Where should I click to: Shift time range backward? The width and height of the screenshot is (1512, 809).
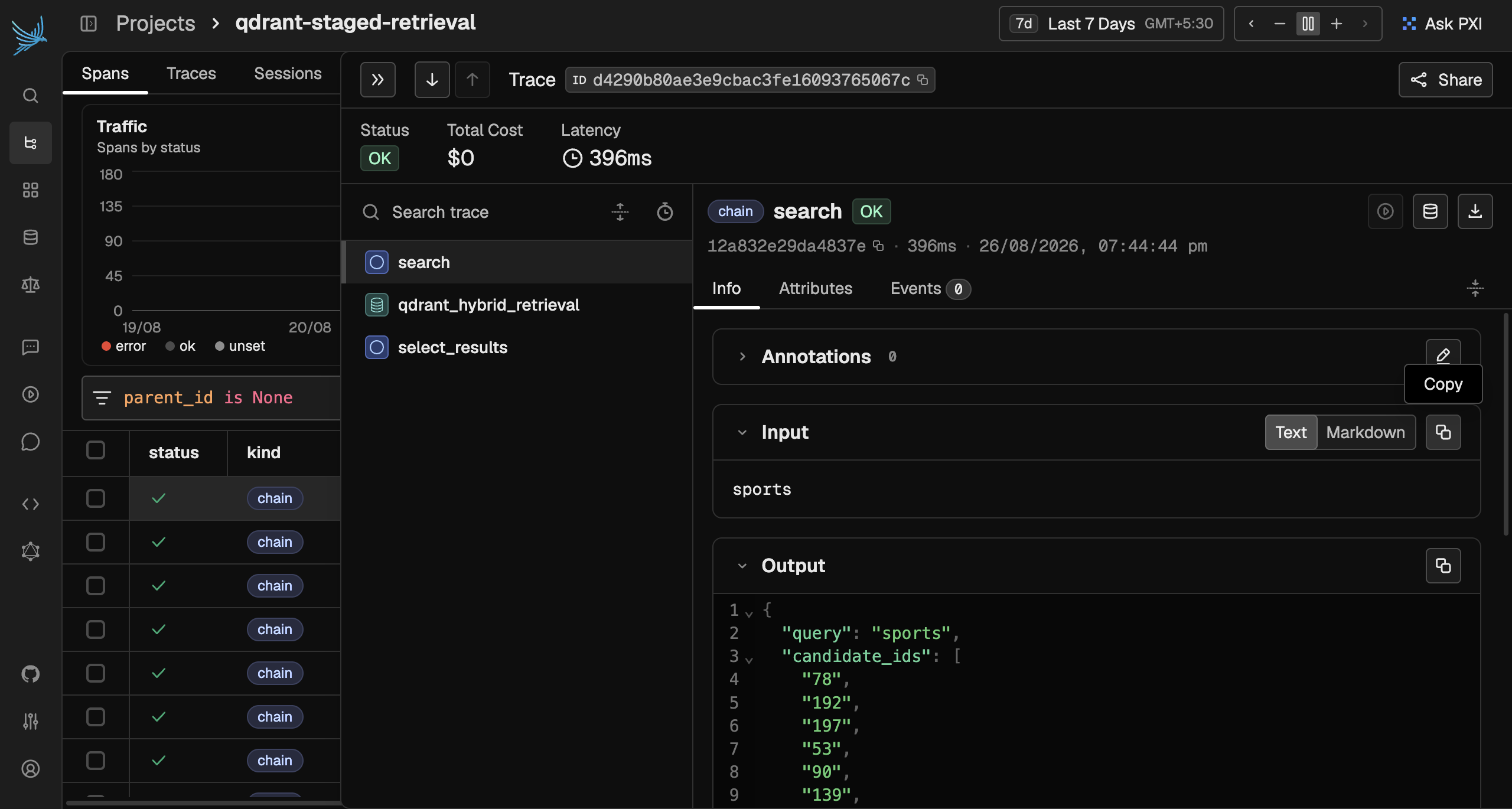click(1251, 24)
